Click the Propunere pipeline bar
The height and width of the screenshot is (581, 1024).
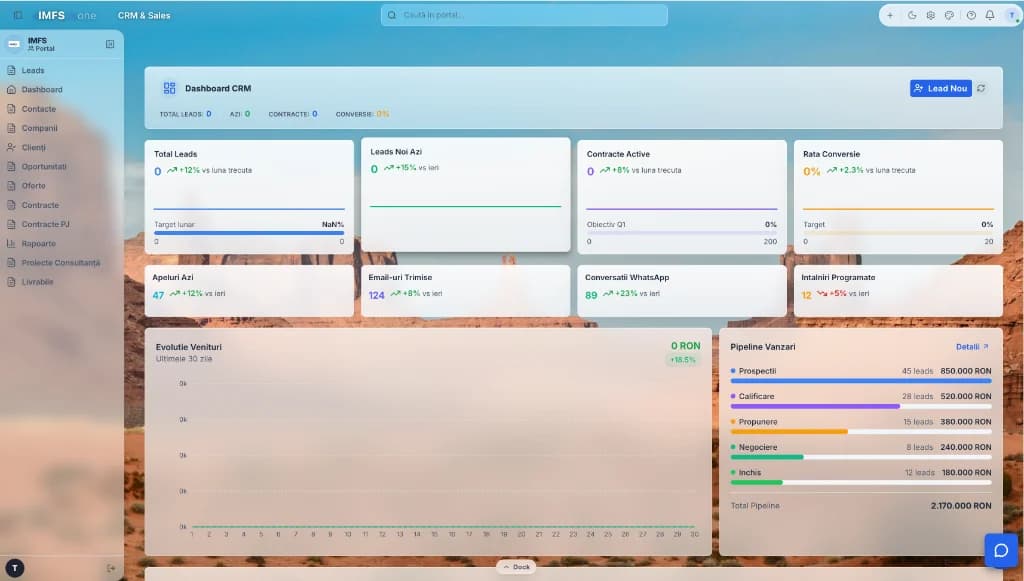coord(861,432)
